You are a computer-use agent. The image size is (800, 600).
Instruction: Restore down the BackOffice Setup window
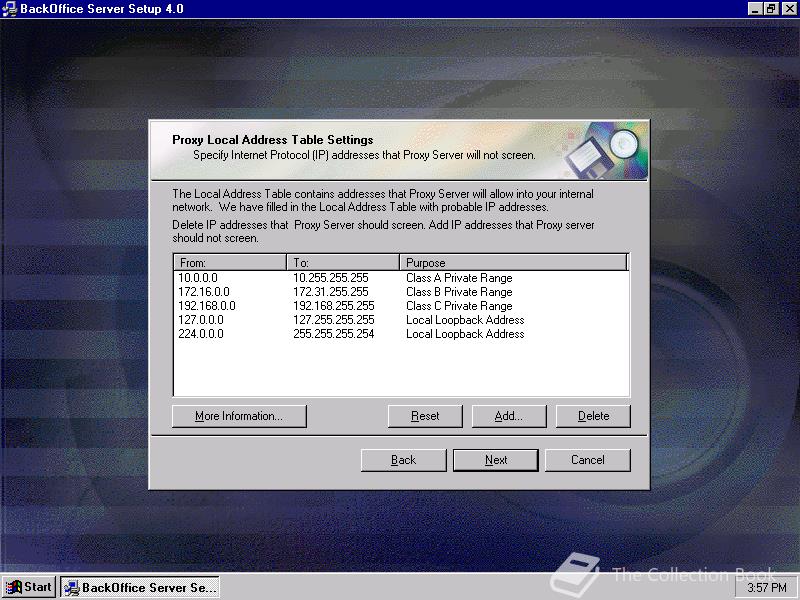771,9
